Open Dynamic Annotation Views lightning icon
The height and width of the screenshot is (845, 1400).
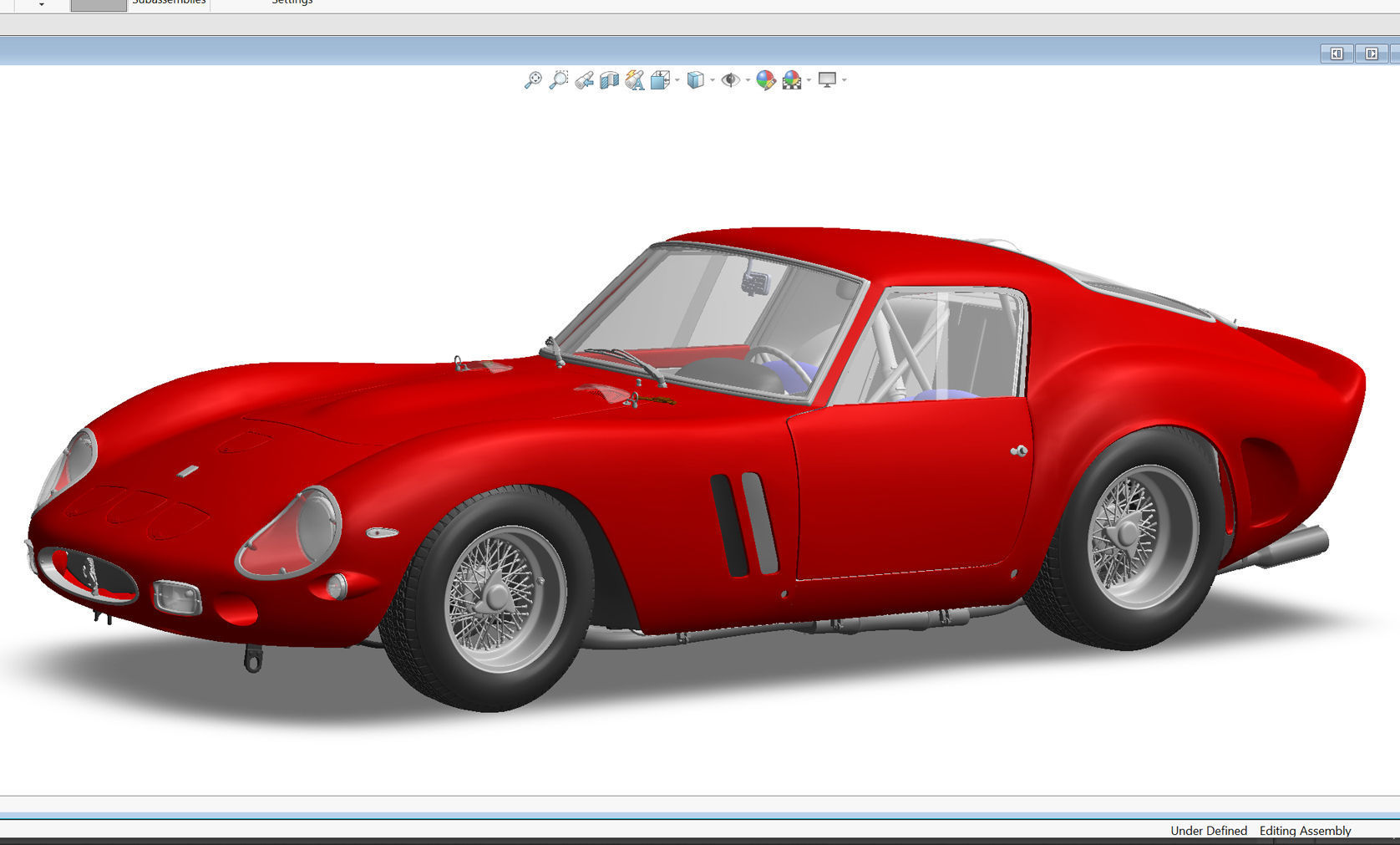point(635,80)
